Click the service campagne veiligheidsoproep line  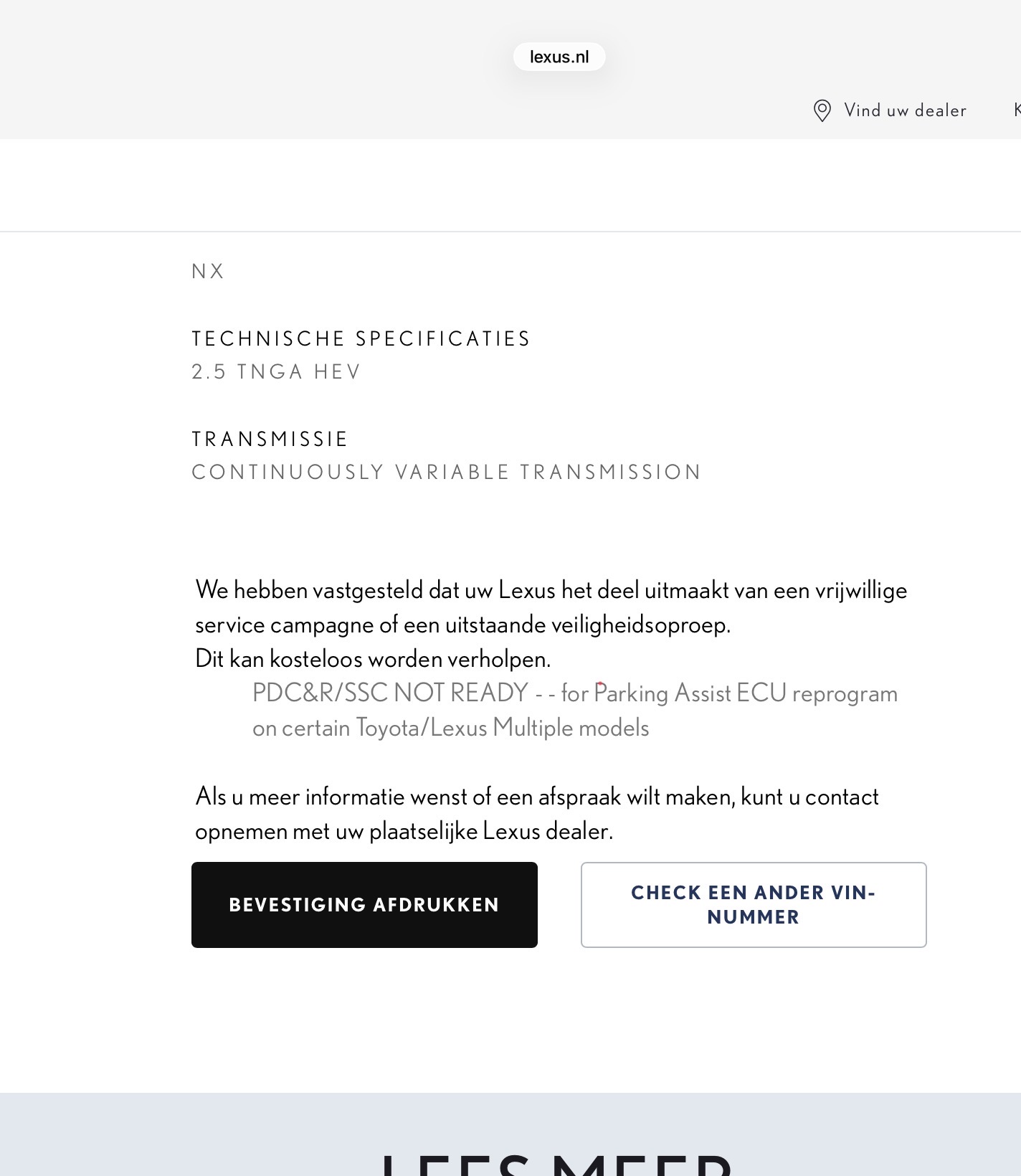pyautogui.click(x=462, y=625)
